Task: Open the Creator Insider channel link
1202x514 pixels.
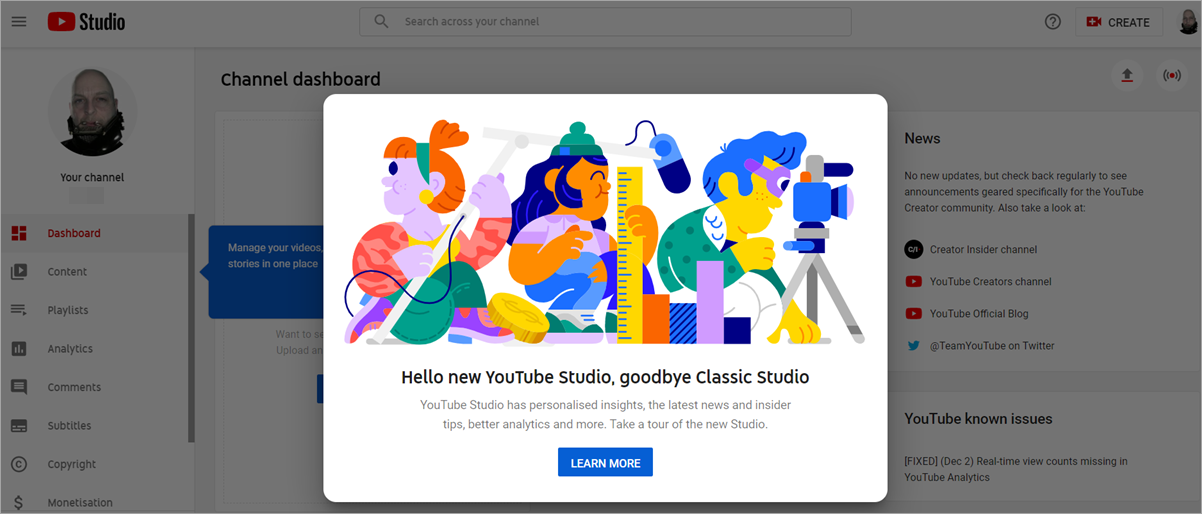Action: click(983, 250)
